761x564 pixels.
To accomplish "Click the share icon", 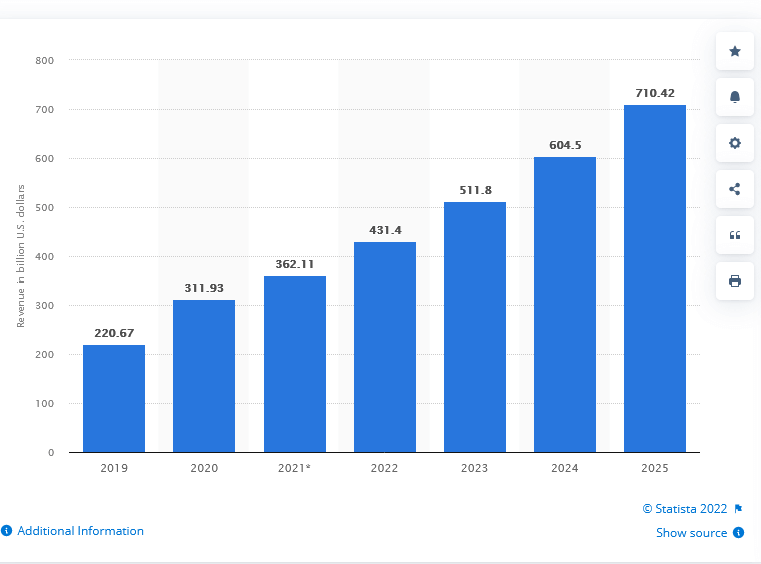I will click(735, 189).
